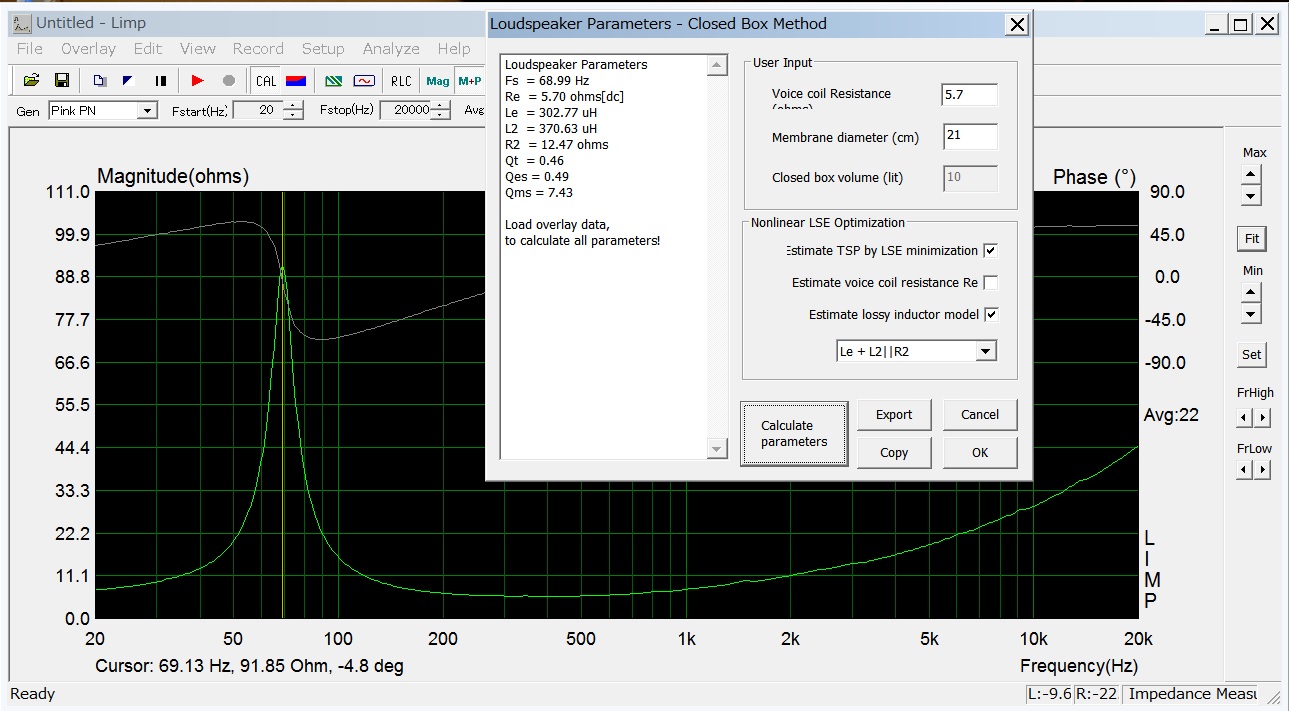Screen dimensions: 1289x711
Task: Click the Fstart(Hz) spinner arrows
Action: tap(293, 111)
